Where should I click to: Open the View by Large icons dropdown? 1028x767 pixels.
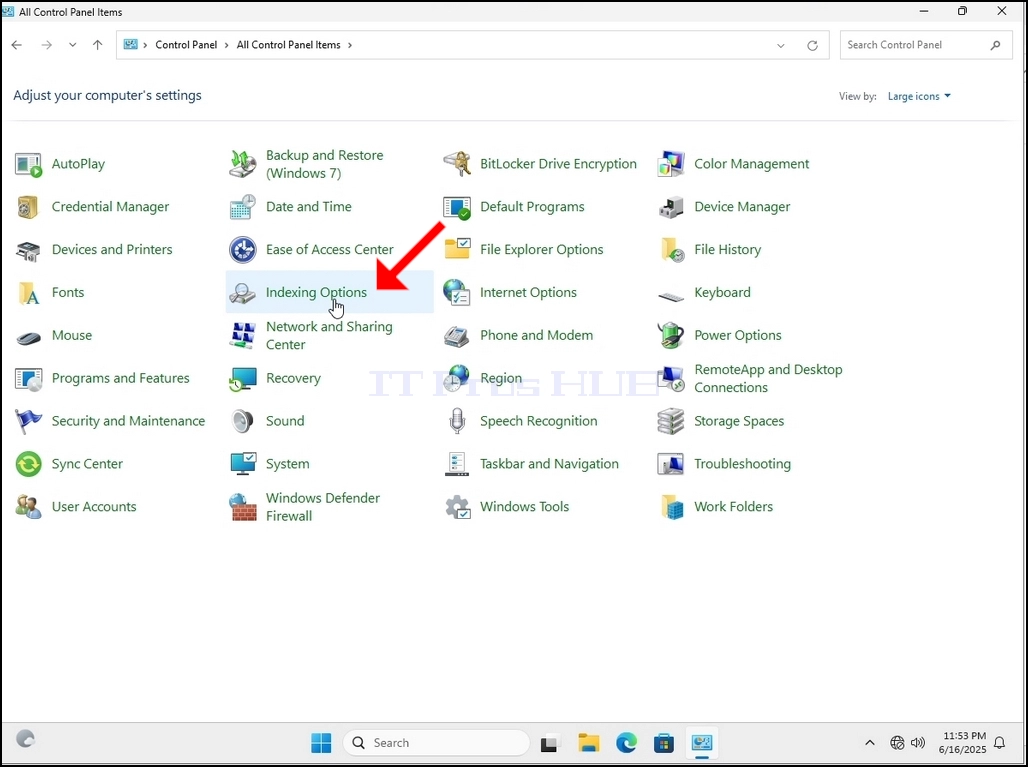(x=919, y=96)
